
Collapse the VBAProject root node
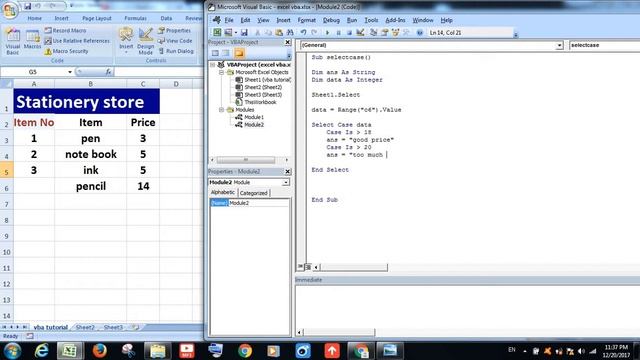point(213,65)
